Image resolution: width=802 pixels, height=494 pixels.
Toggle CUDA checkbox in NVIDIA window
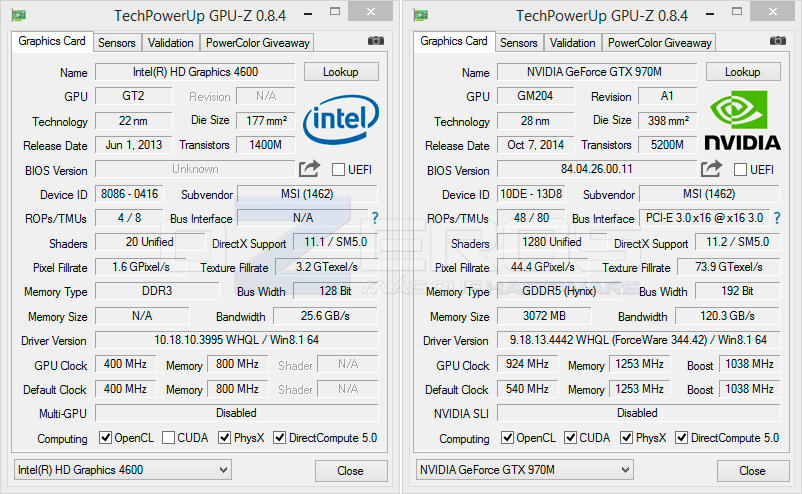570,438
